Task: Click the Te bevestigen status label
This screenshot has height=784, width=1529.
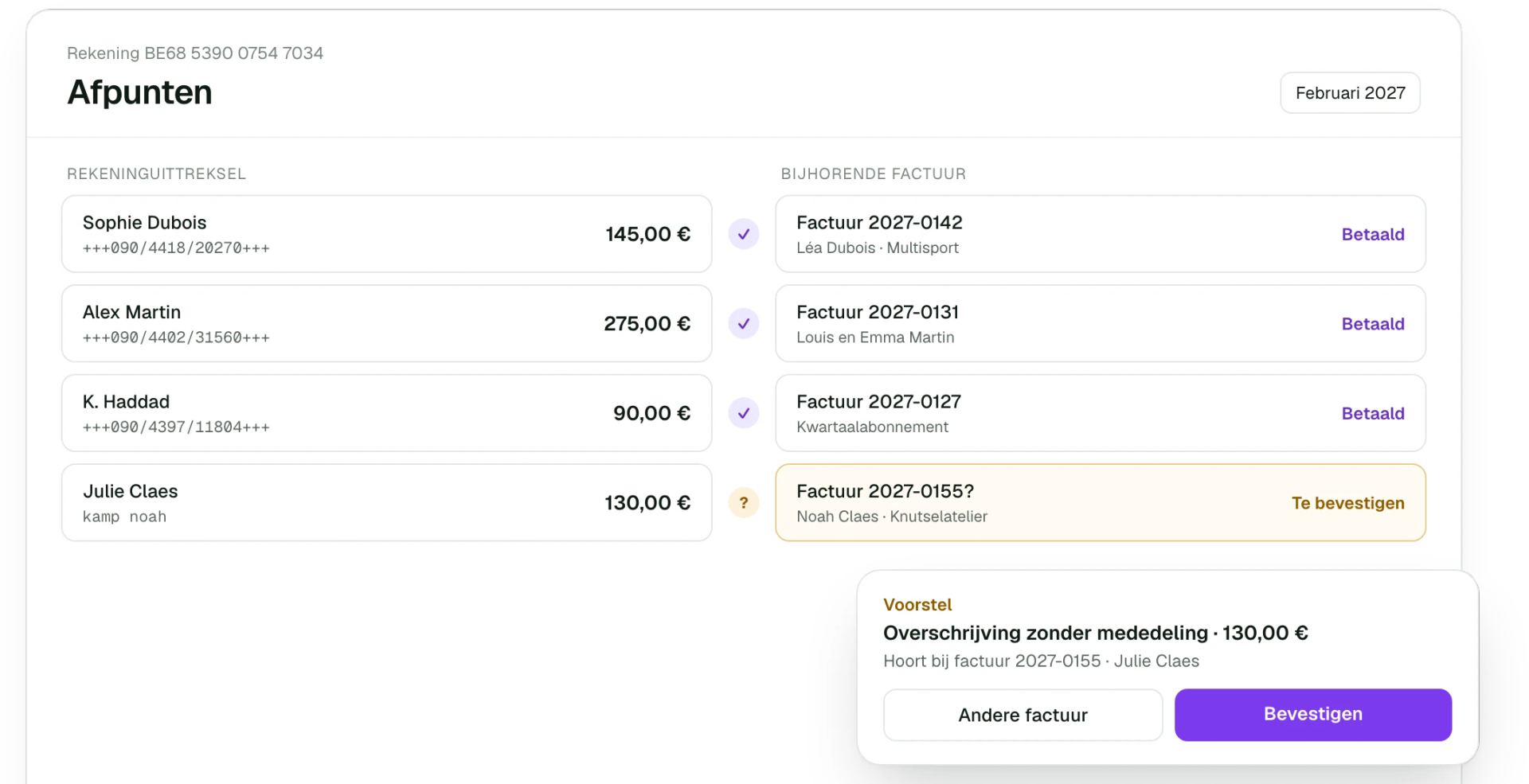Action: (1347, 503)
